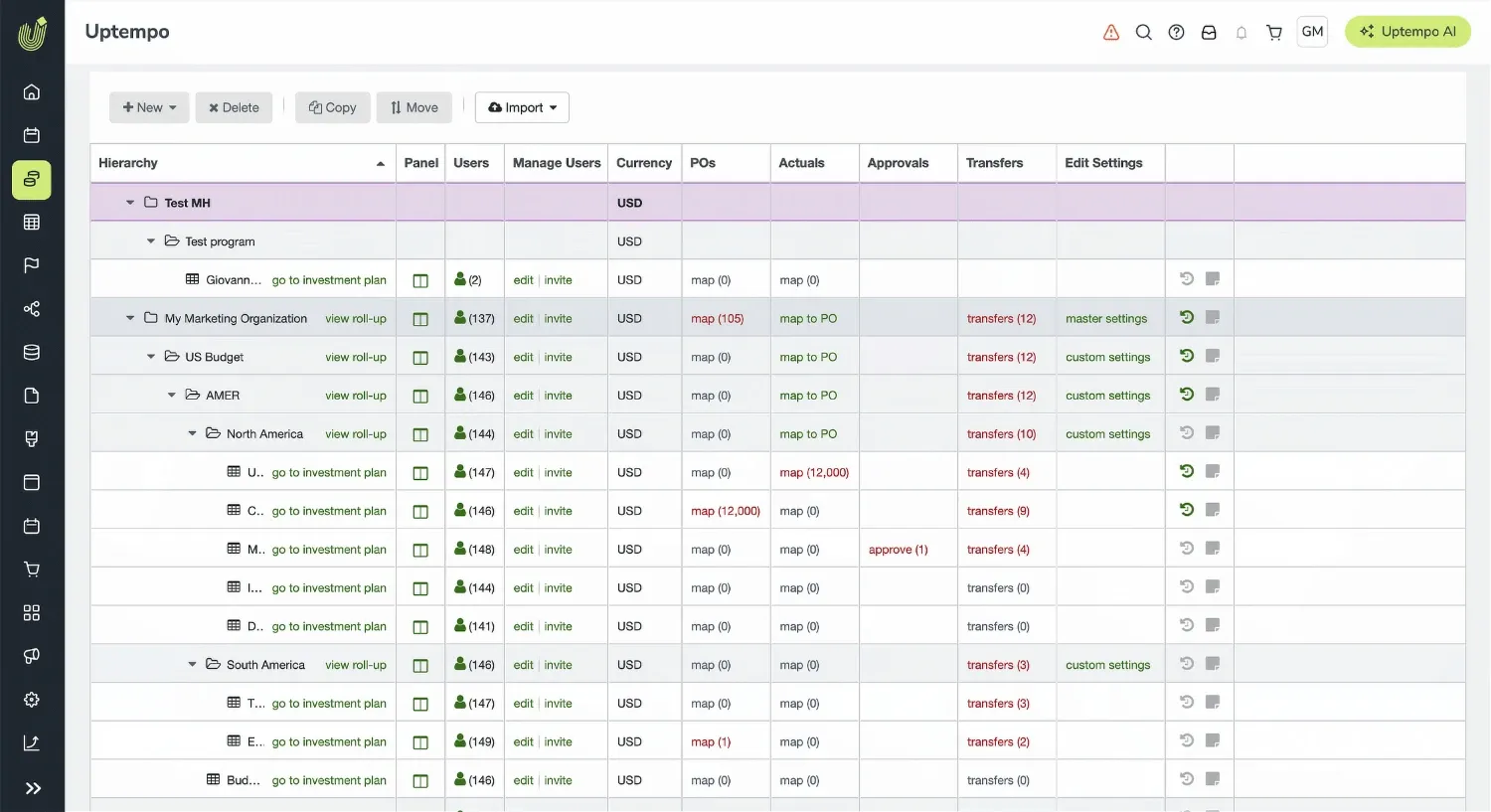Open the megaphone icon in left sidebar
Image resolution: width=1491 pixels, height=812 pixels.
pyautogui.click(x=32, y=656)
